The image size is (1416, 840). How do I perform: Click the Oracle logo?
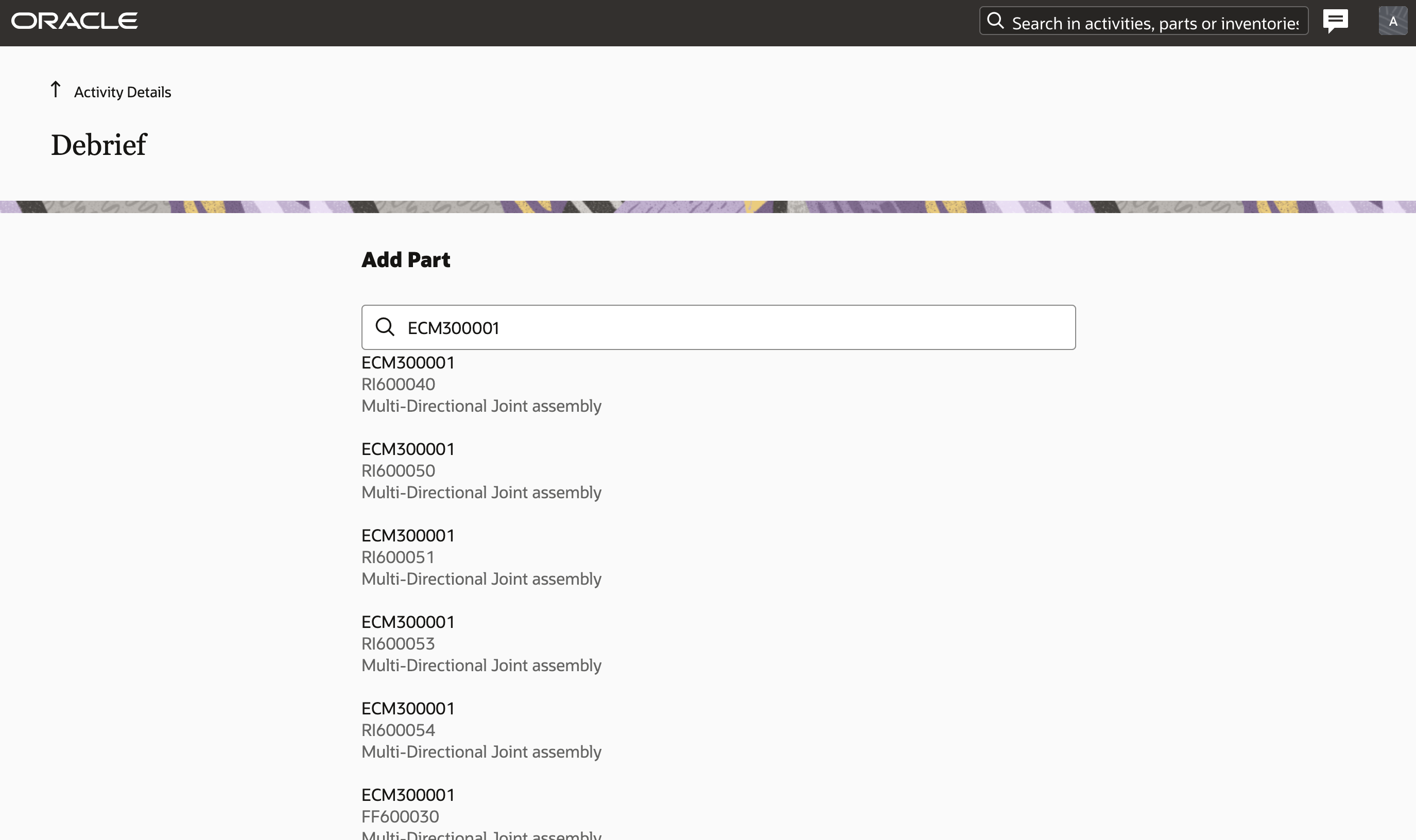click(74, 22)
